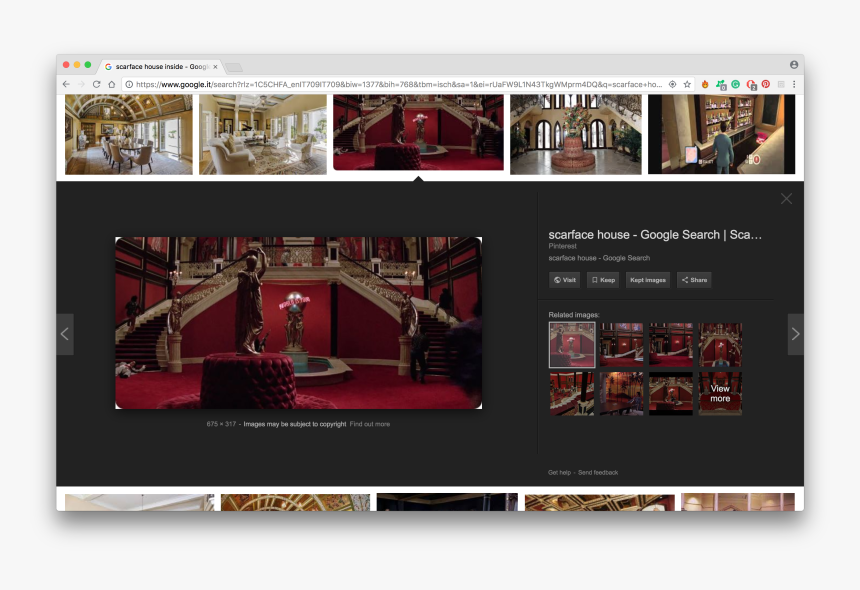Viewport: 860px width, 590px height.
Task: Open the Kept images button
Action: click(x=647, y=280)
